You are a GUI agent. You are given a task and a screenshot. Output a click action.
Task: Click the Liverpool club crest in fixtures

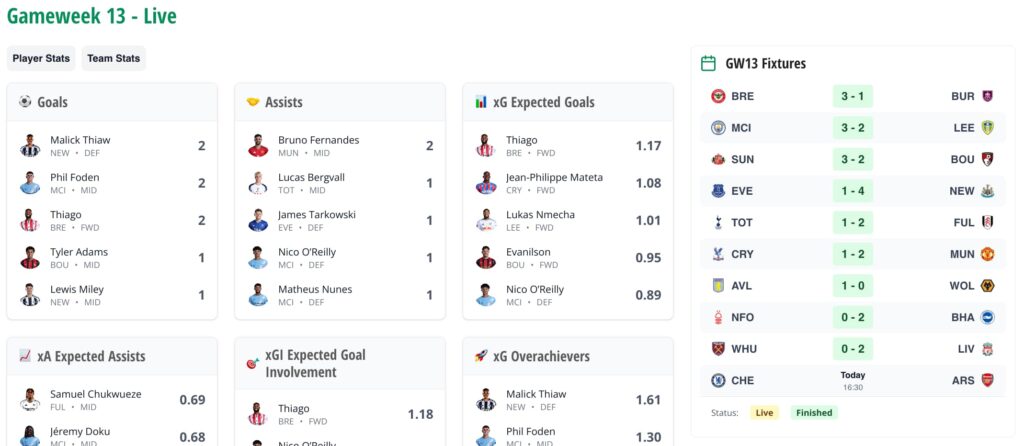(x=988, y=349)
